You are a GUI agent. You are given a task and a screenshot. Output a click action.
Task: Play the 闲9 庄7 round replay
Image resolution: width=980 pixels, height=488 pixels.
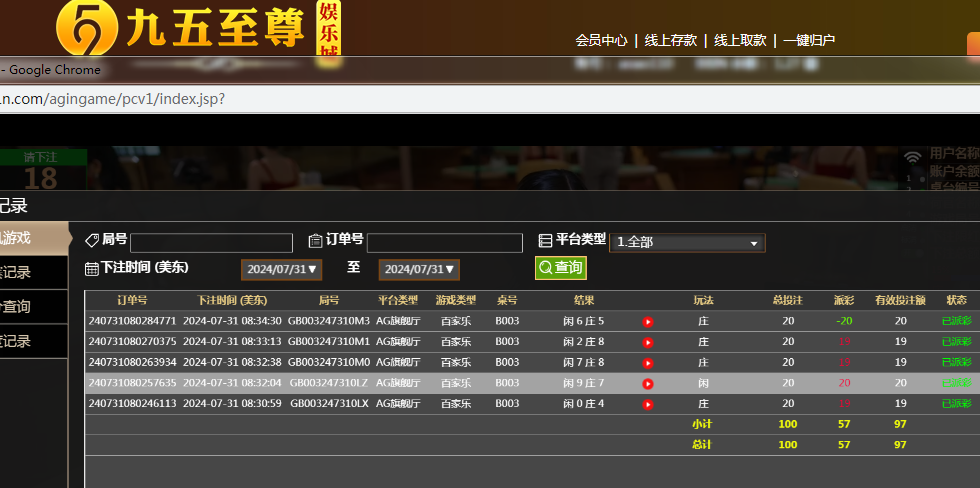point(647,383)
